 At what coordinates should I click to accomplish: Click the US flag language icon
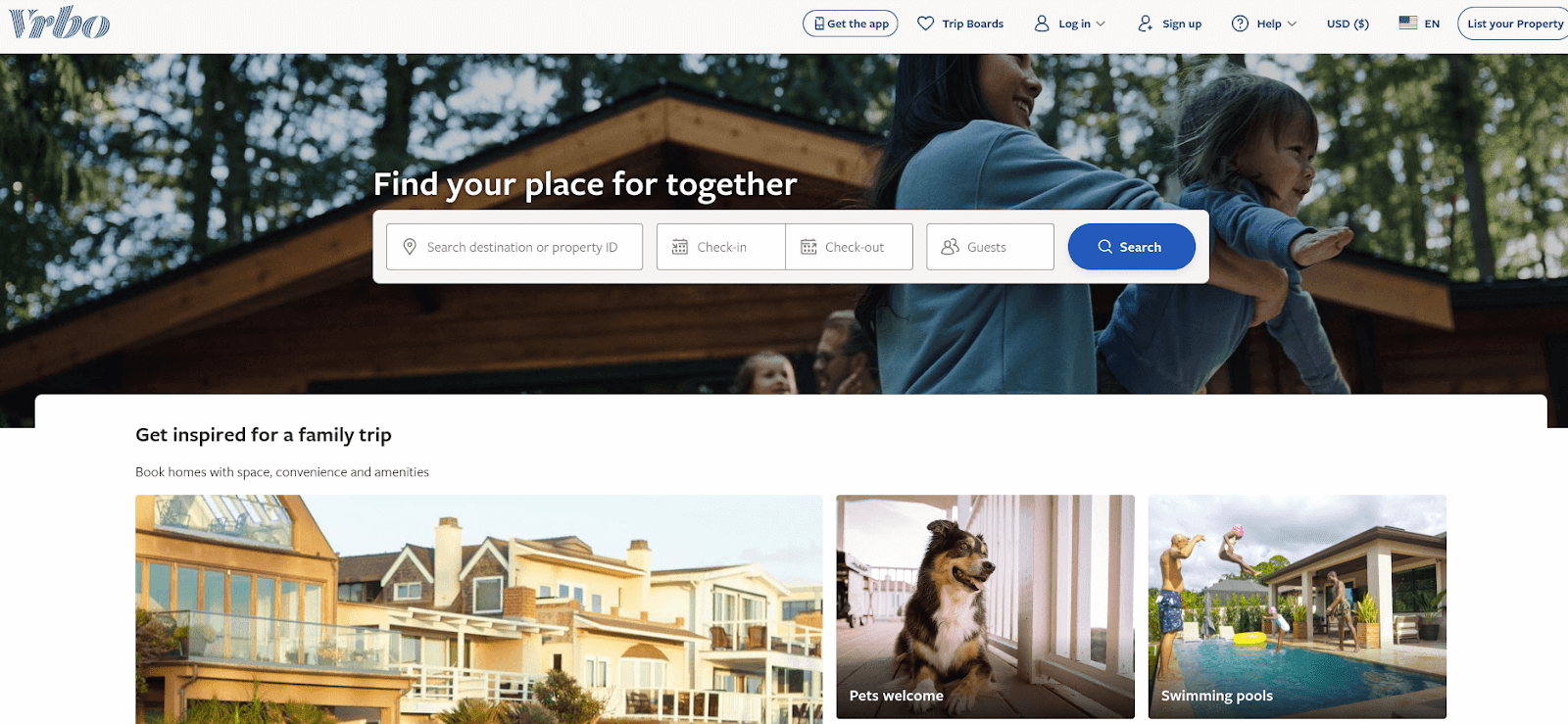tap(1408, 23)
